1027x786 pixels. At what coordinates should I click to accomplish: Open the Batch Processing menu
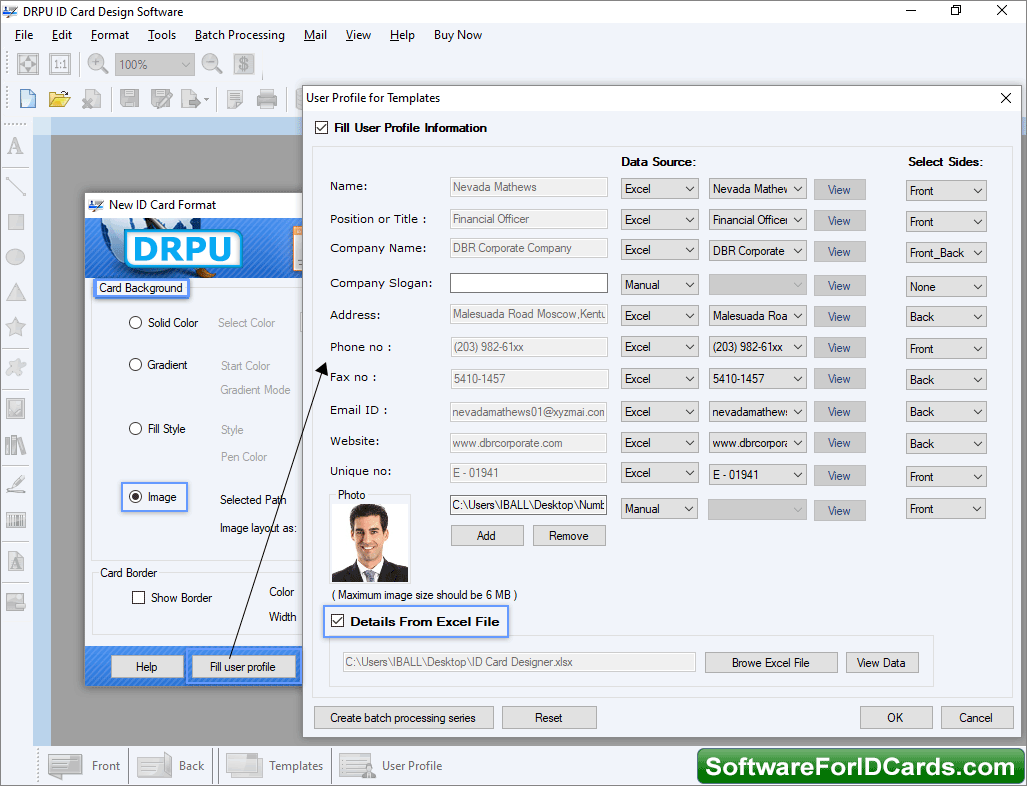[x=240, y=35]
